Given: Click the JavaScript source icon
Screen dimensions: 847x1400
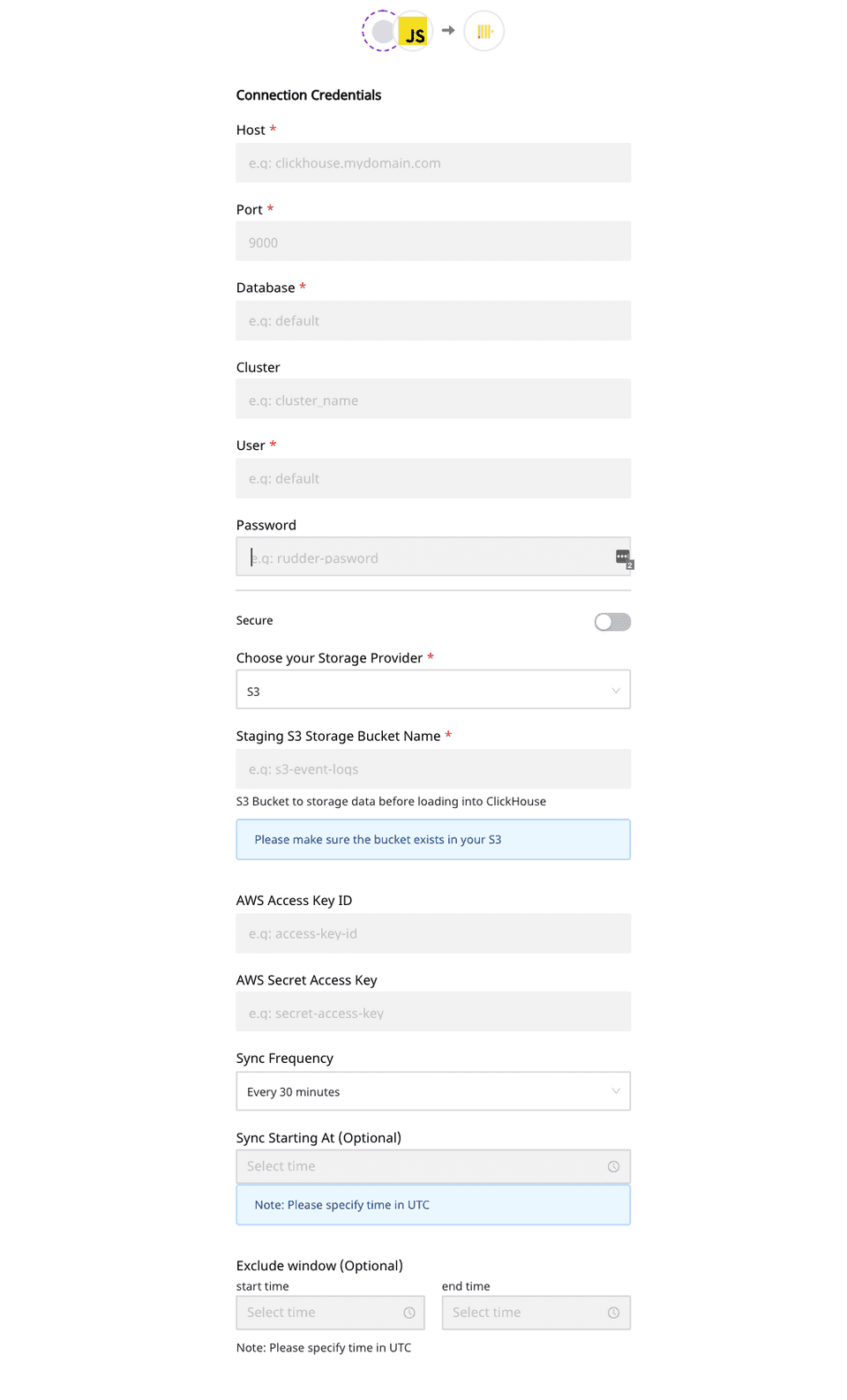Looking at the screenshot, I should click(414, 33).
